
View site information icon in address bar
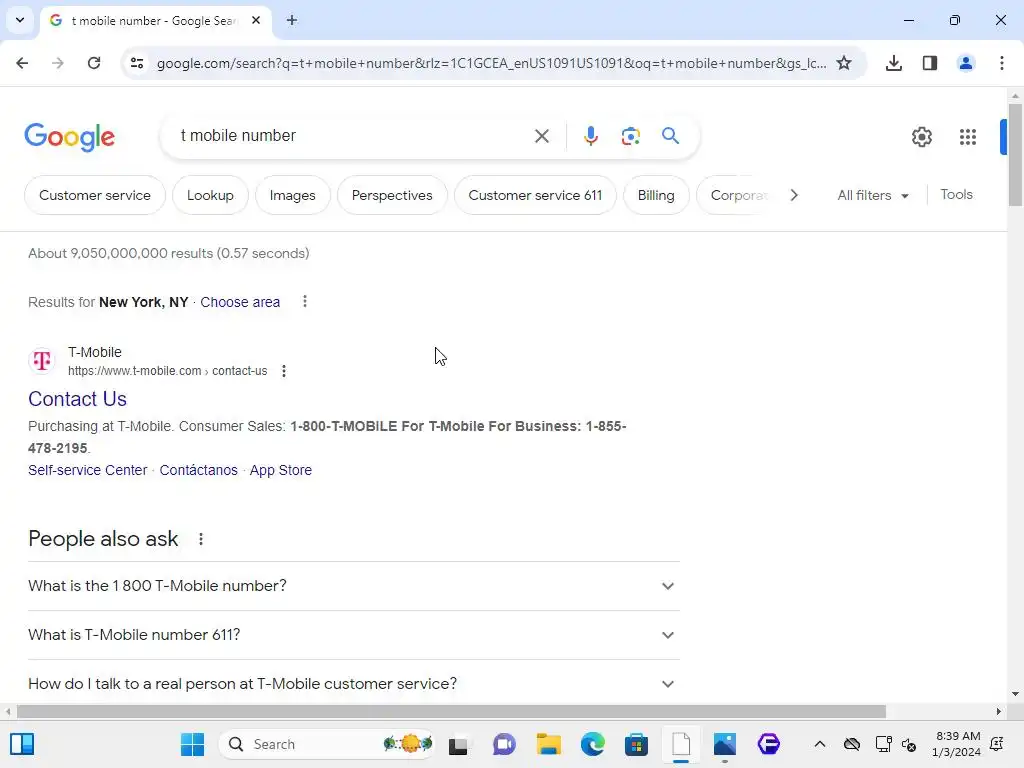(136, 63)
